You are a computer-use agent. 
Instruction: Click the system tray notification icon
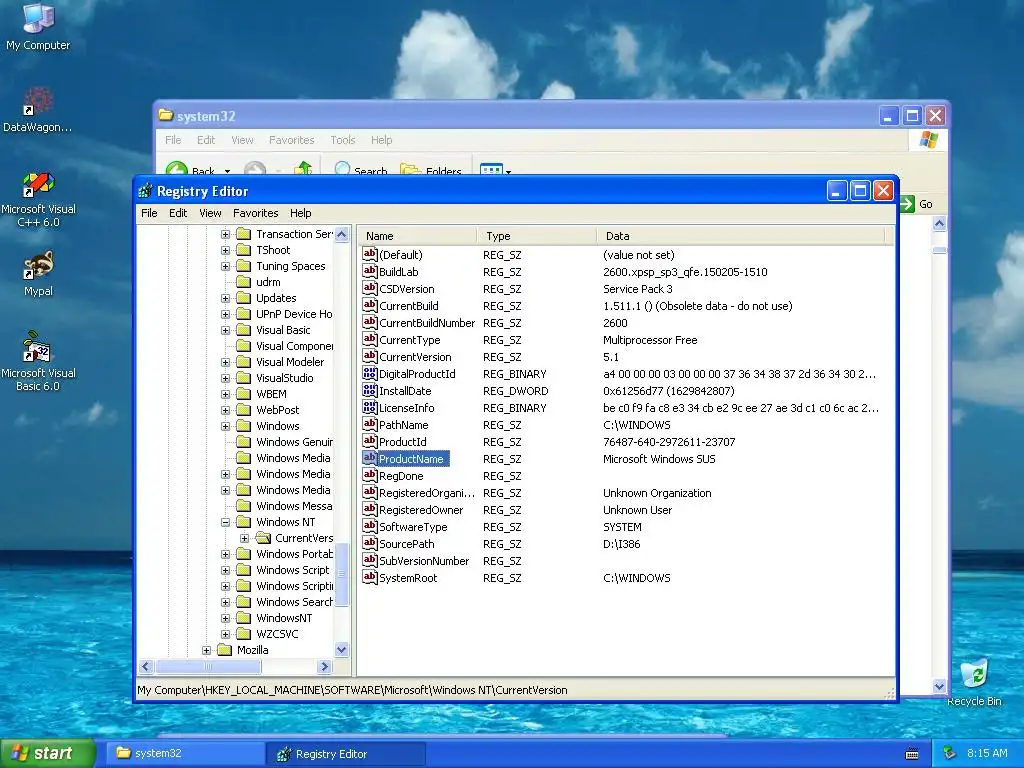[x=950, y=753]
